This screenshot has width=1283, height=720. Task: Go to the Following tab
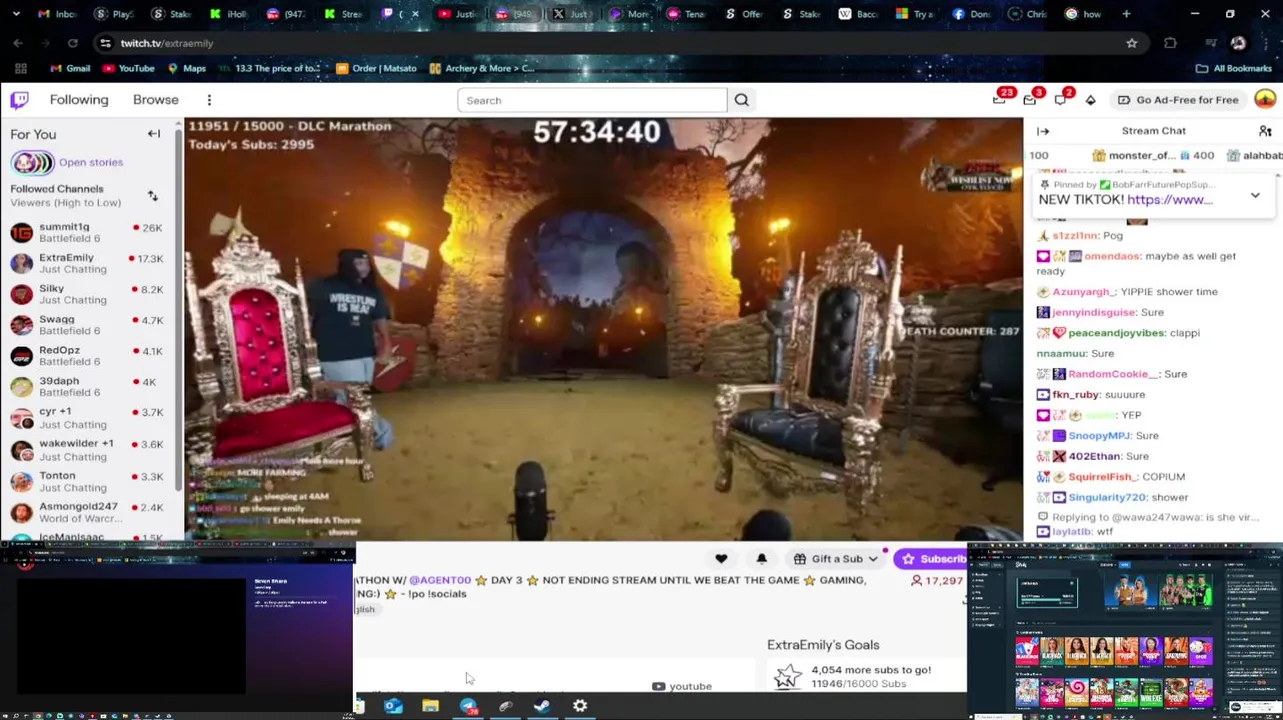point(79,100)
